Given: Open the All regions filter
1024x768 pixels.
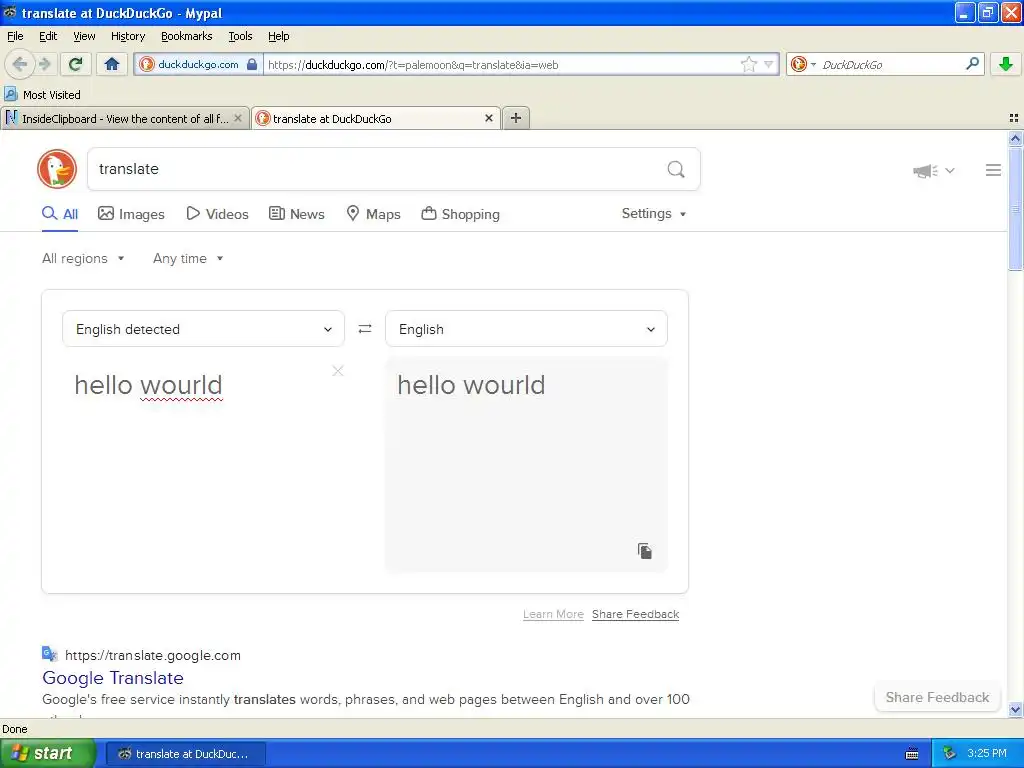Looking at the screenshot, I should (x=83, y=259).
